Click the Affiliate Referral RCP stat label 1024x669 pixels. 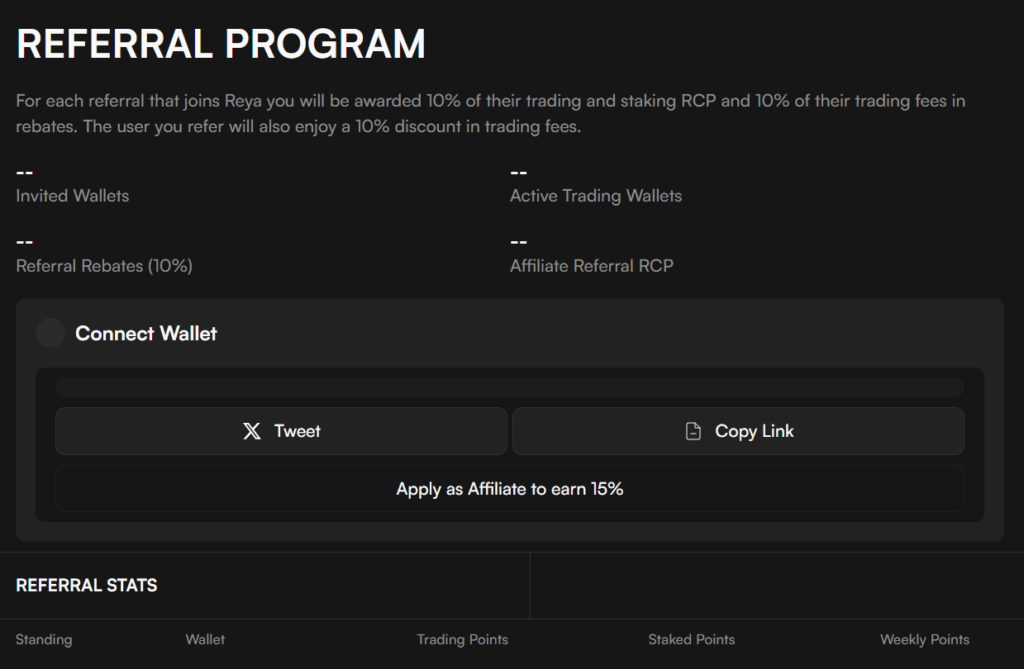pos(591,266)
